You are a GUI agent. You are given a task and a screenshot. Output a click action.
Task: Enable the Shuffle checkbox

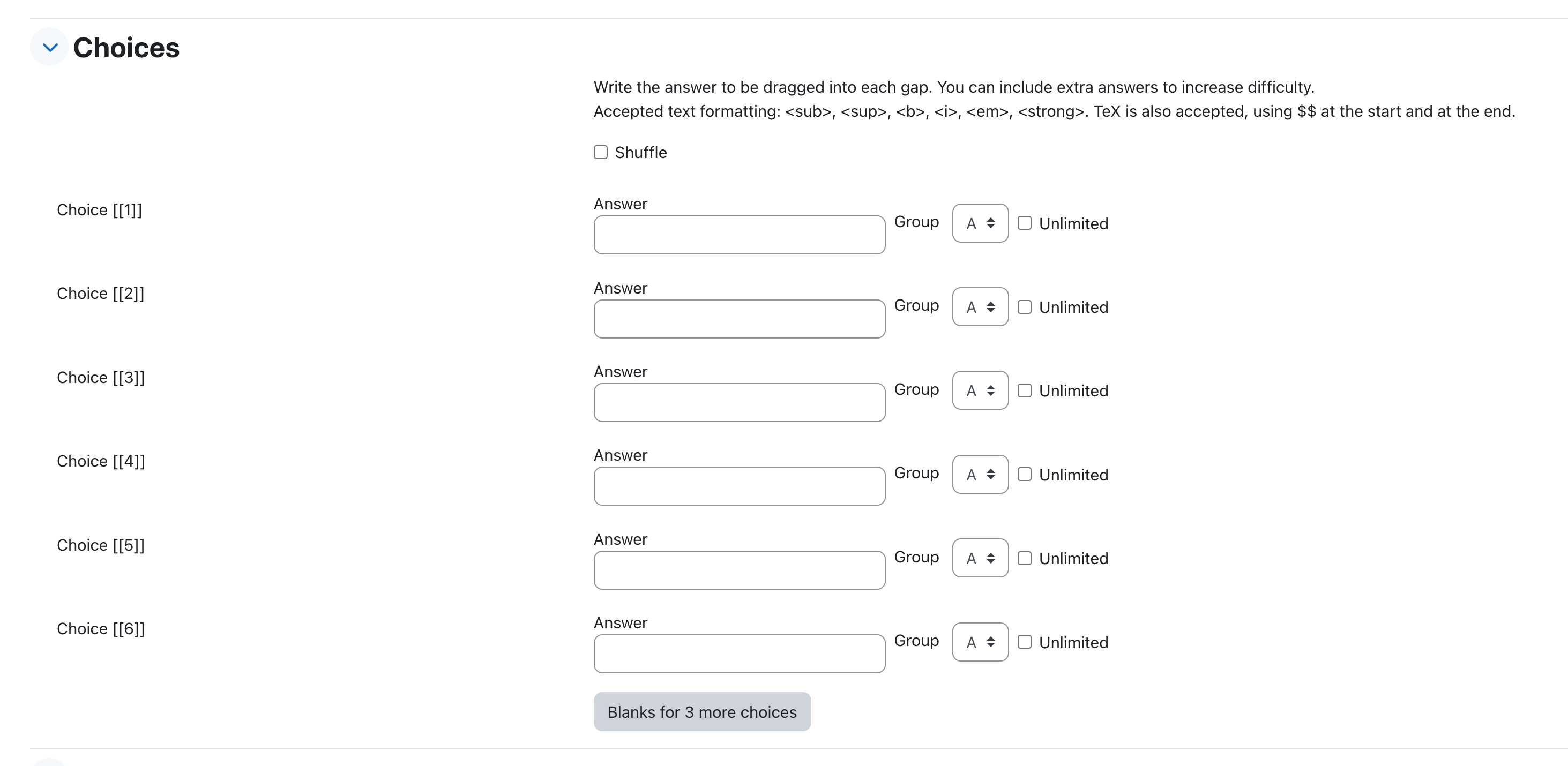[600, 152]
